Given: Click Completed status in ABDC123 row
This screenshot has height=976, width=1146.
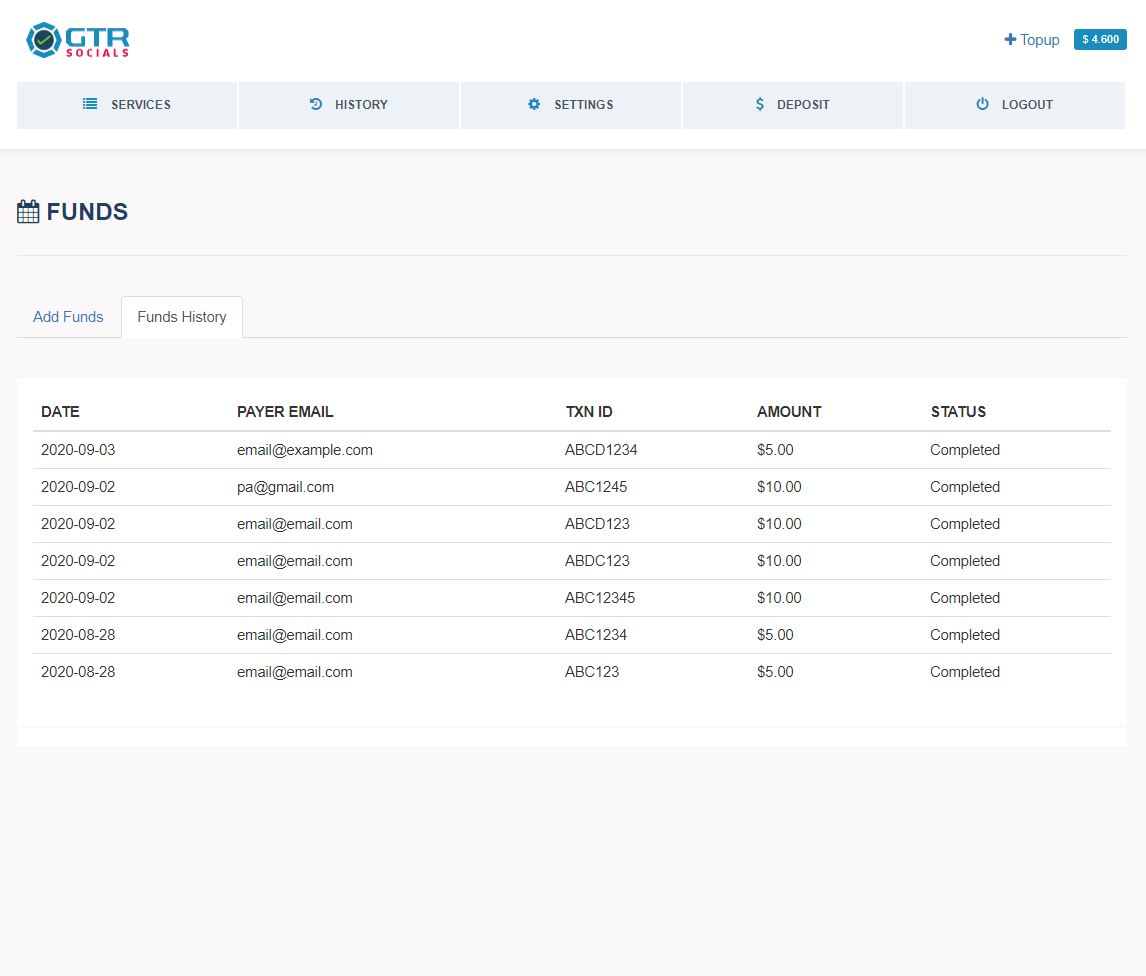Looking at the screenshot, I should pos(965,561).
